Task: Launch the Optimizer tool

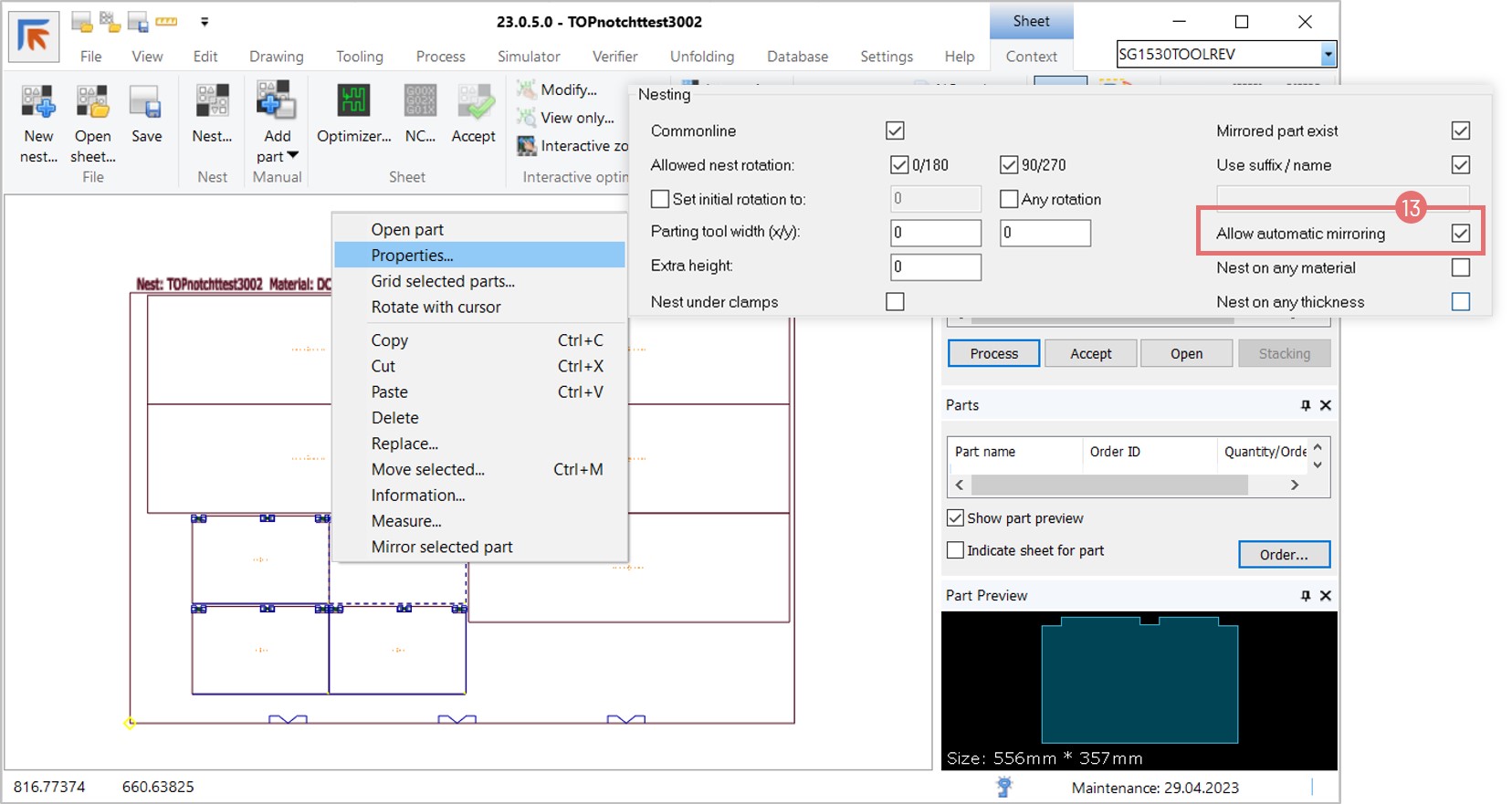Action: coord(353,102)
